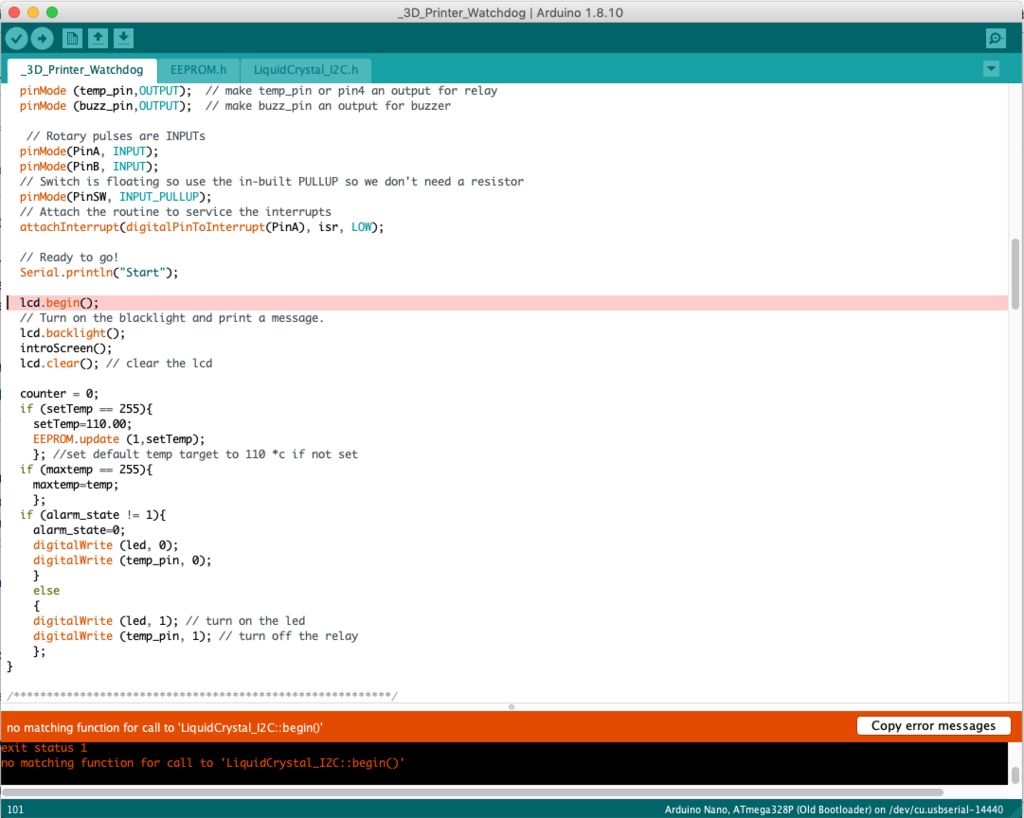Switch to the _3D_Printer_Watchdog tab
The width and height of the screenshot is (1024, 818).
[82, 70]
